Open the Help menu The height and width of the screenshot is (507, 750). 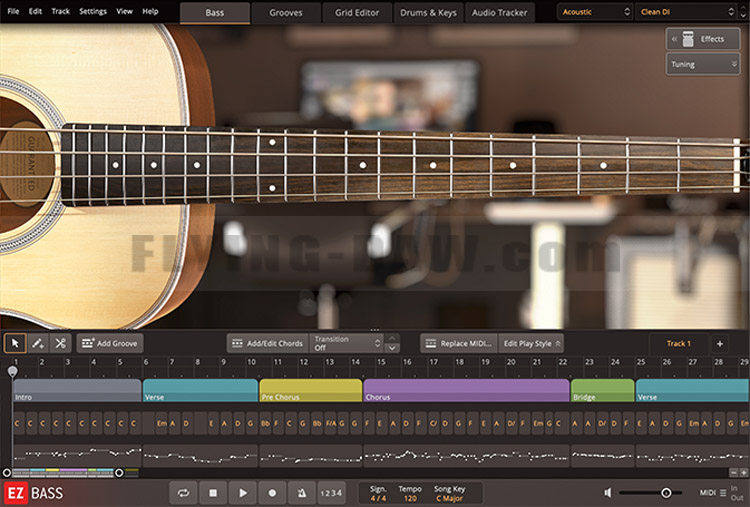150,11
